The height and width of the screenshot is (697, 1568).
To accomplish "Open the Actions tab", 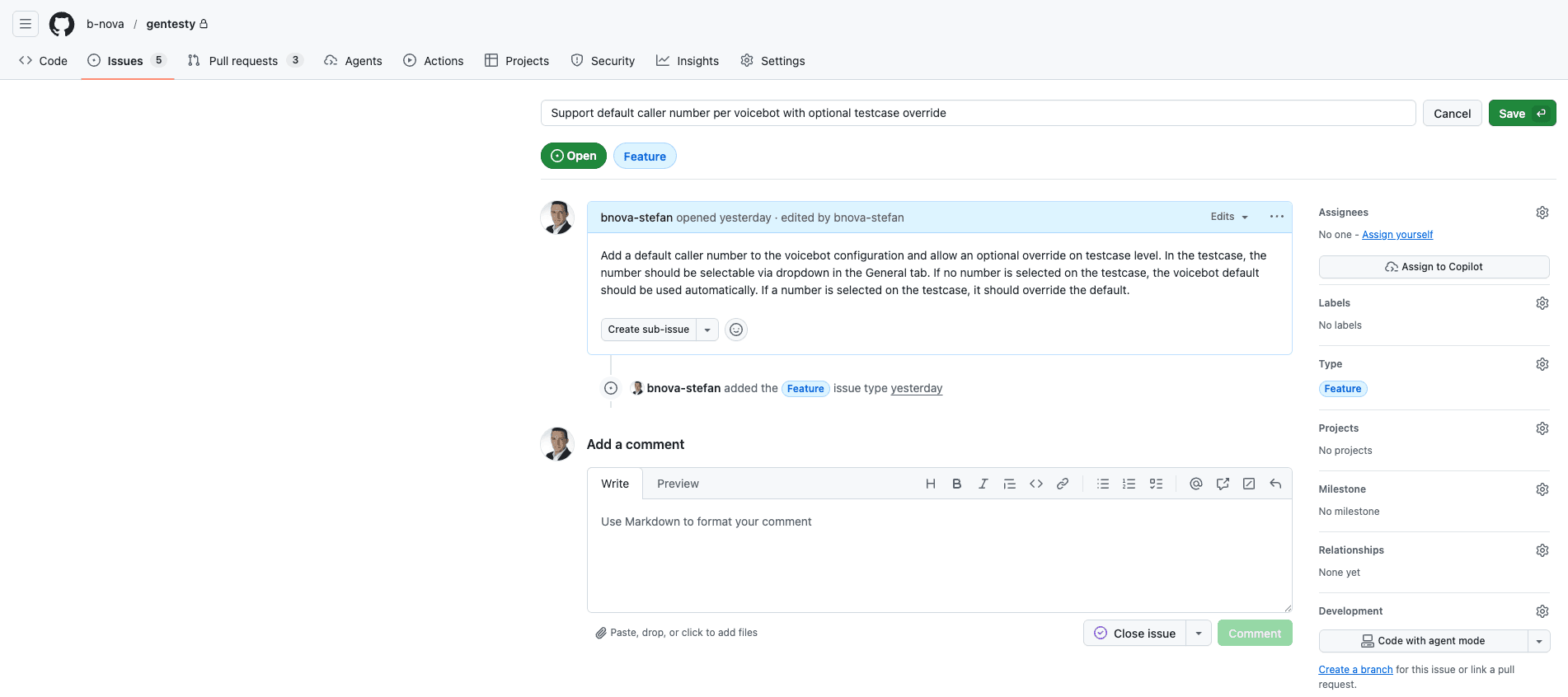I will point(434,61).
